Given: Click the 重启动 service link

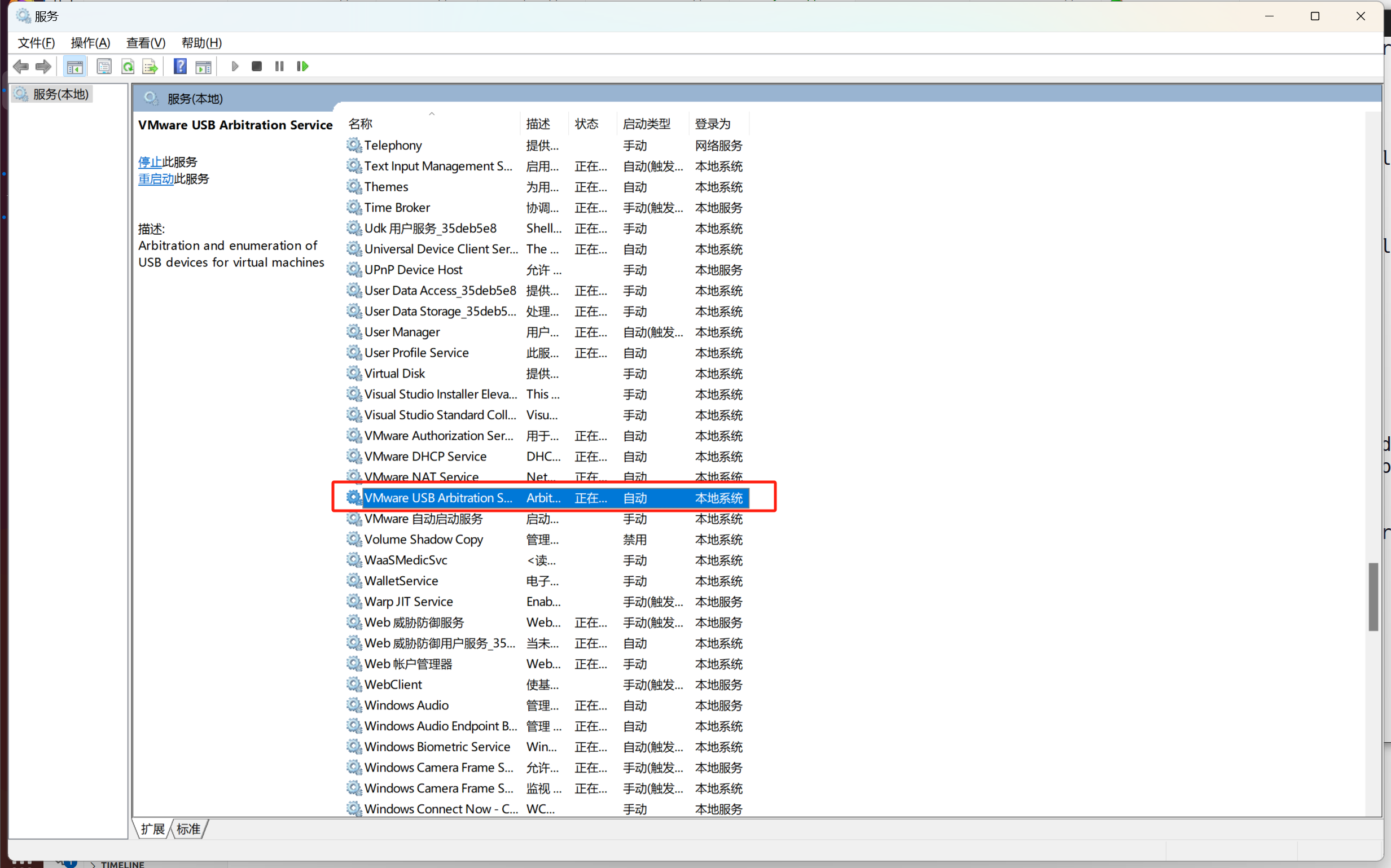Looking at the screenshot, I should click(x=156, y=179).
